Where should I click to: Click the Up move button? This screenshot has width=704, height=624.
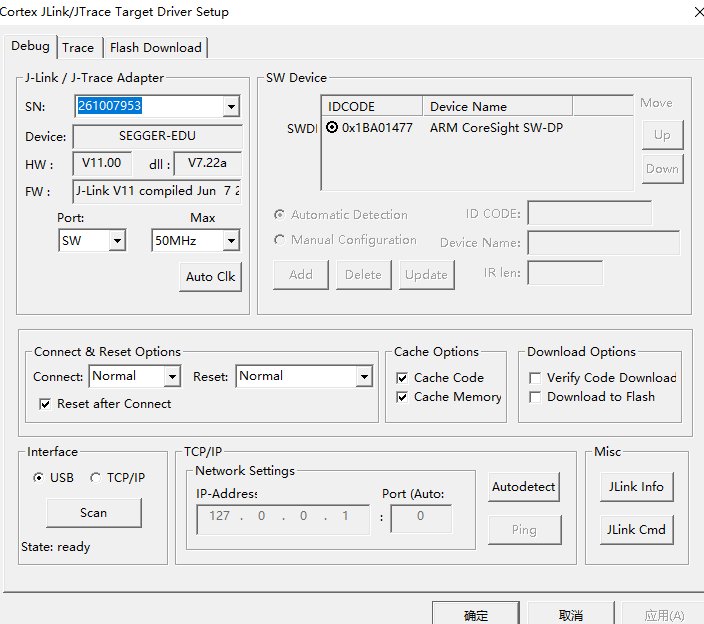(662, 135)
